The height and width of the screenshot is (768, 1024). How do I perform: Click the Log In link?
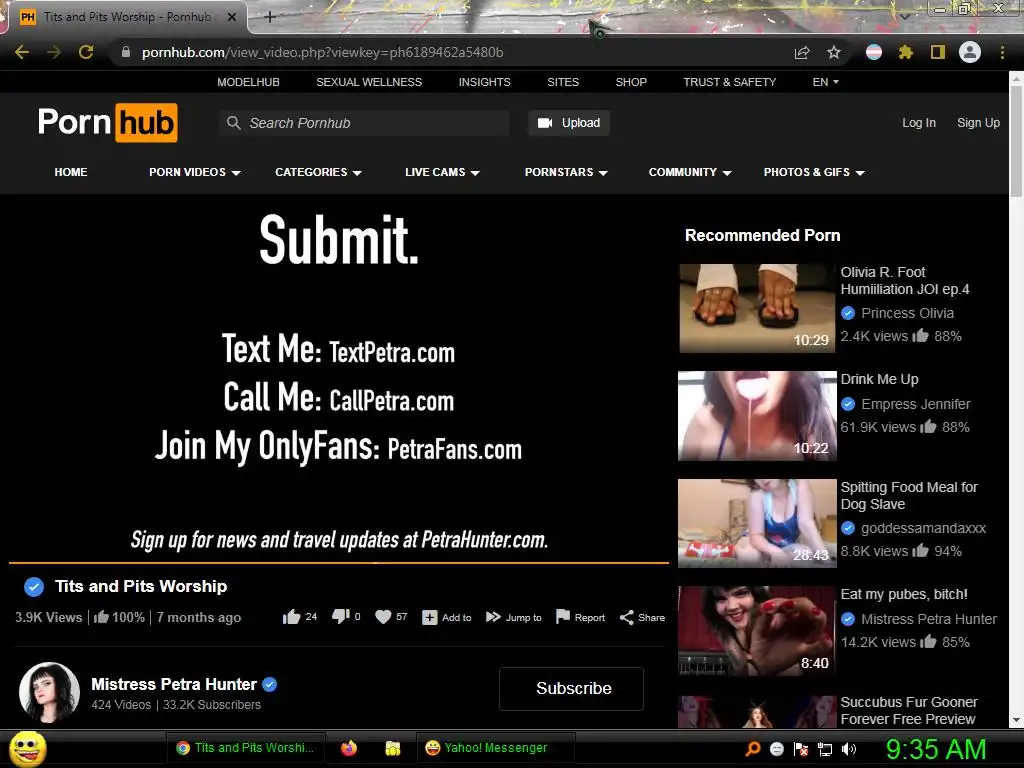[919, 123]
